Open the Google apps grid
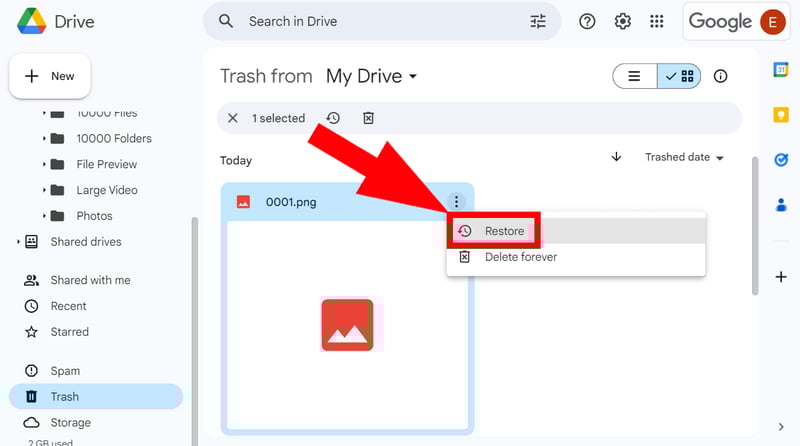The width and height of the screenshot is (800, 446). click(x=657, y=21)
